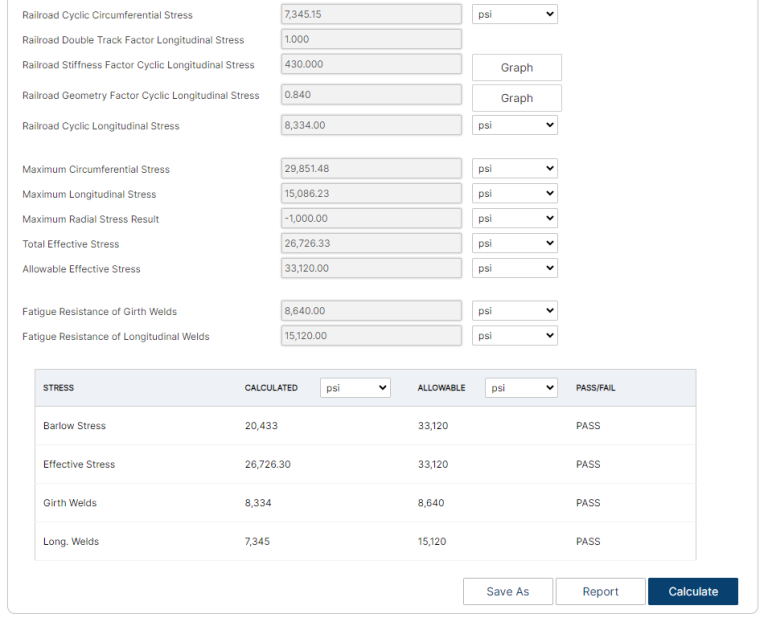The height and width of the screenshot is (622, 768).
Task: Click the Report button
Action: pyautogui.click(x=600, y=592)
